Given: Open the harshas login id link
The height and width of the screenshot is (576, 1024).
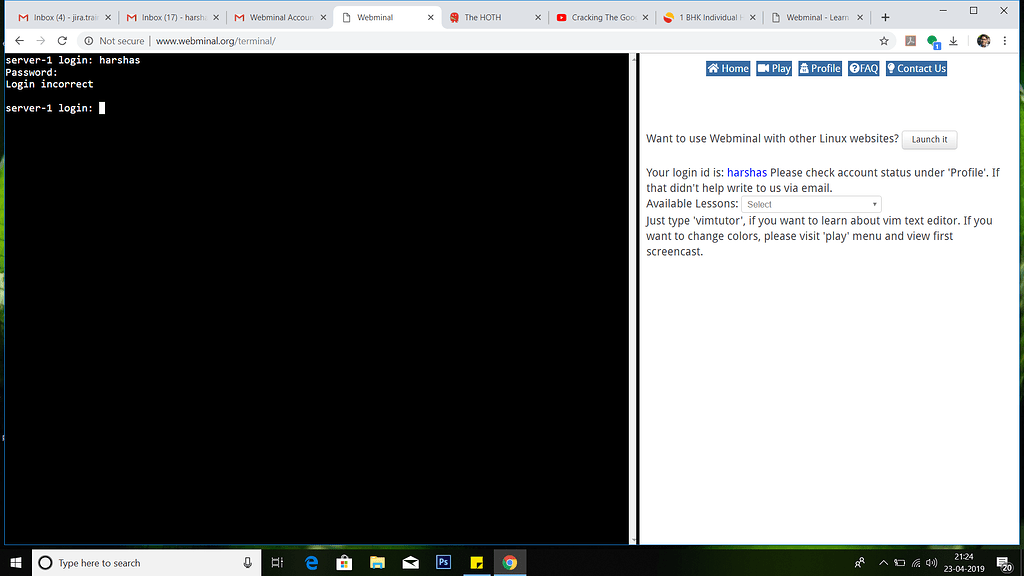Looking at the screenshot, I should coord(746,172).
